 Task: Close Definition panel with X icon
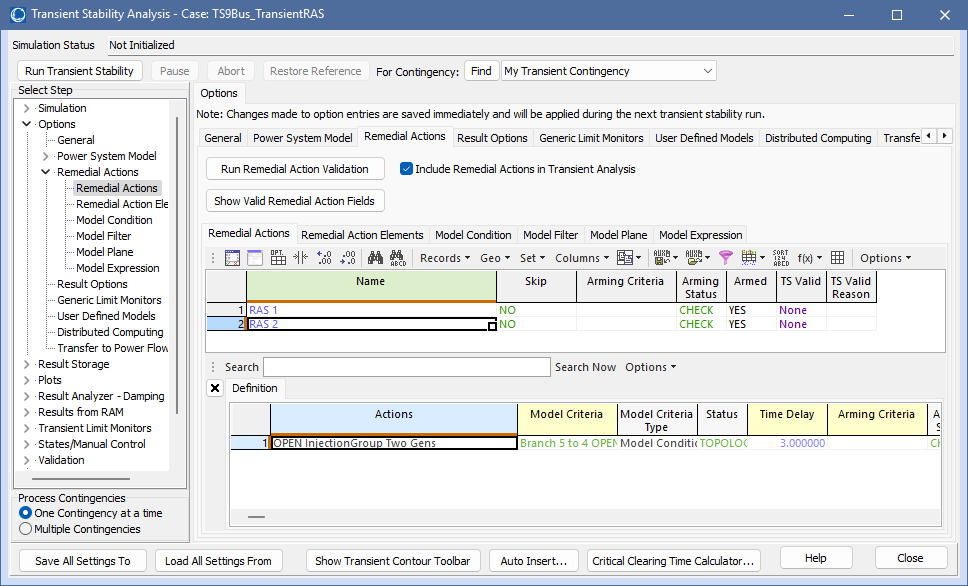click(215, 388)
